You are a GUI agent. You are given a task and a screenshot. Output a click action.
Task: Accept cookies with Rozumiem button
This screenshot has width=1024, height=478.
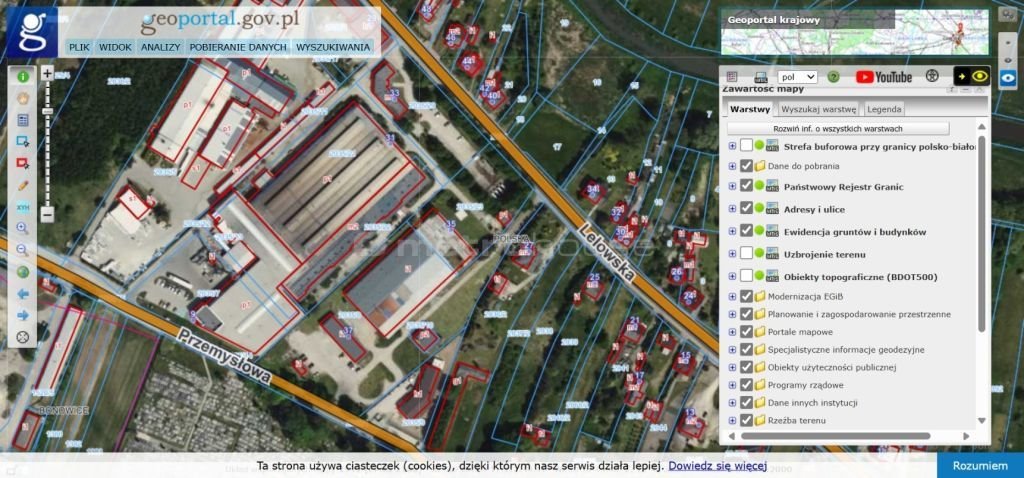[979, 466]
